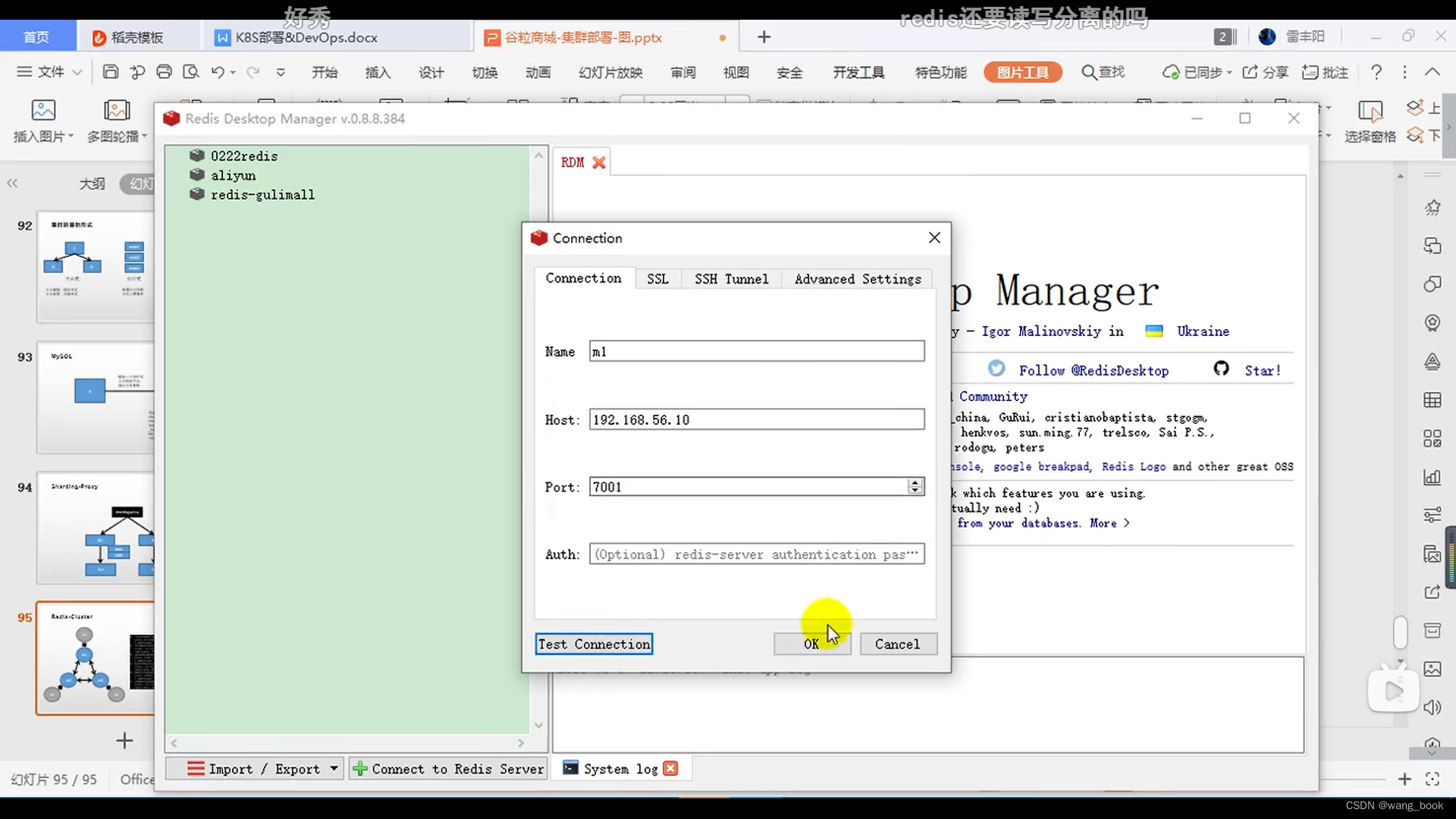Screen dimensions: 1456x819
Task: Select slide 92 thumbnail
Action: 96,267
